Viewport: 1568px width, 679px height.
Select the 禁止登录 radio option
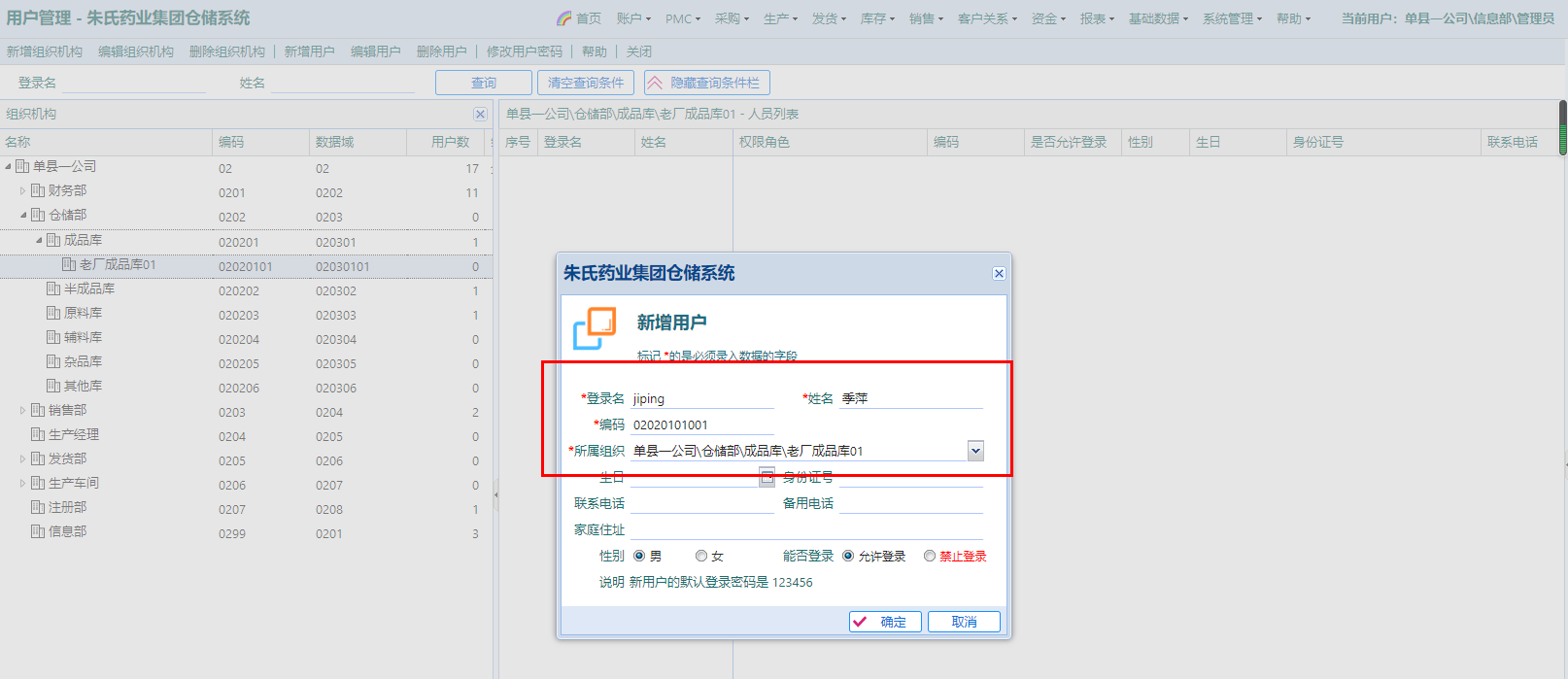pos(930,557)
